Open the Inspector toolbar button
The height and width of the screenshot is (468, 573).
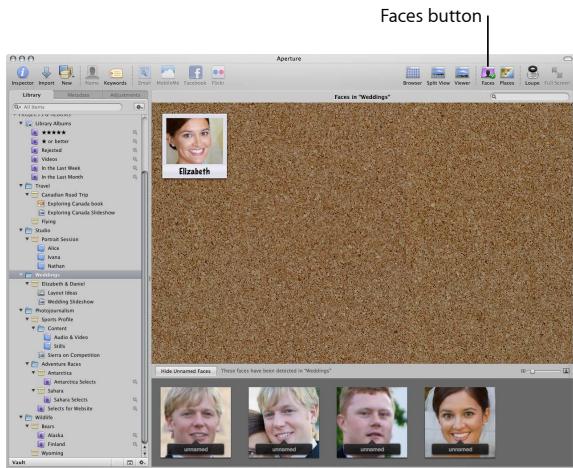22,76
